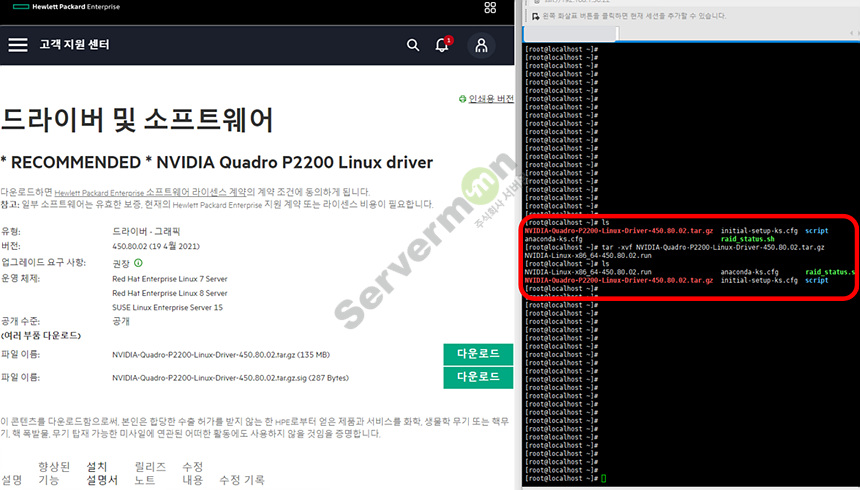The height and width of the screenshot is (490, 860).
Task: Open the user account profile icon
Action: click(481, 45)
